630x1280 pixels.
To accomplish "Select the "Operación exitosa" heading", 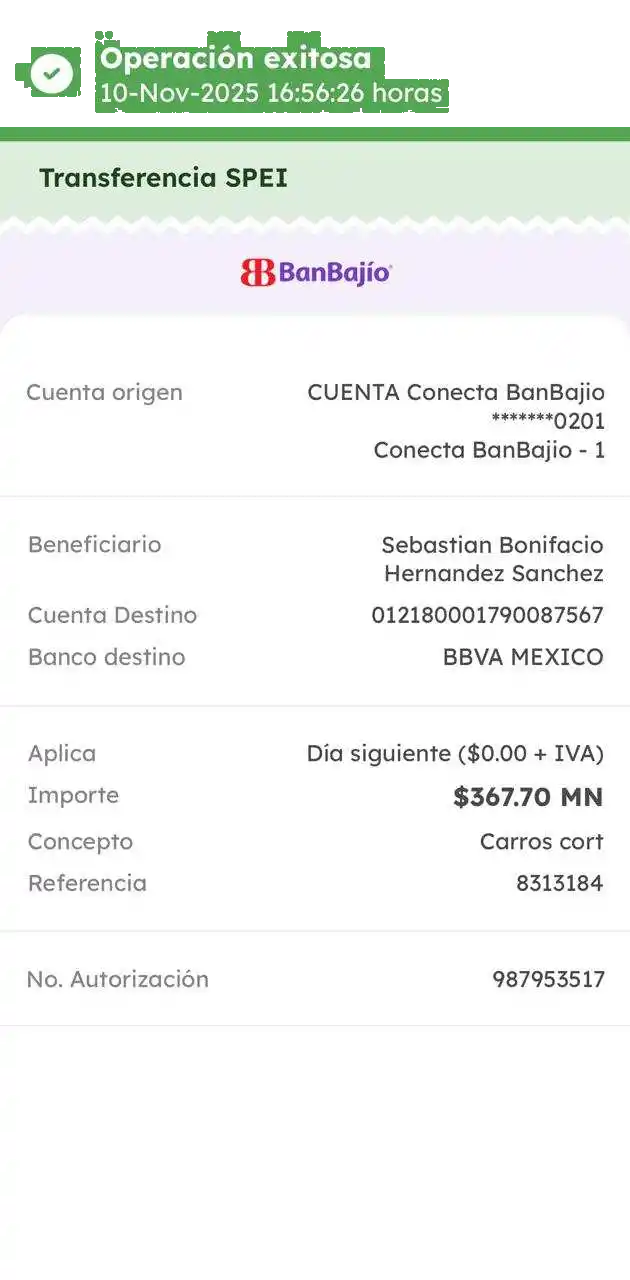I will coord(235,59).
